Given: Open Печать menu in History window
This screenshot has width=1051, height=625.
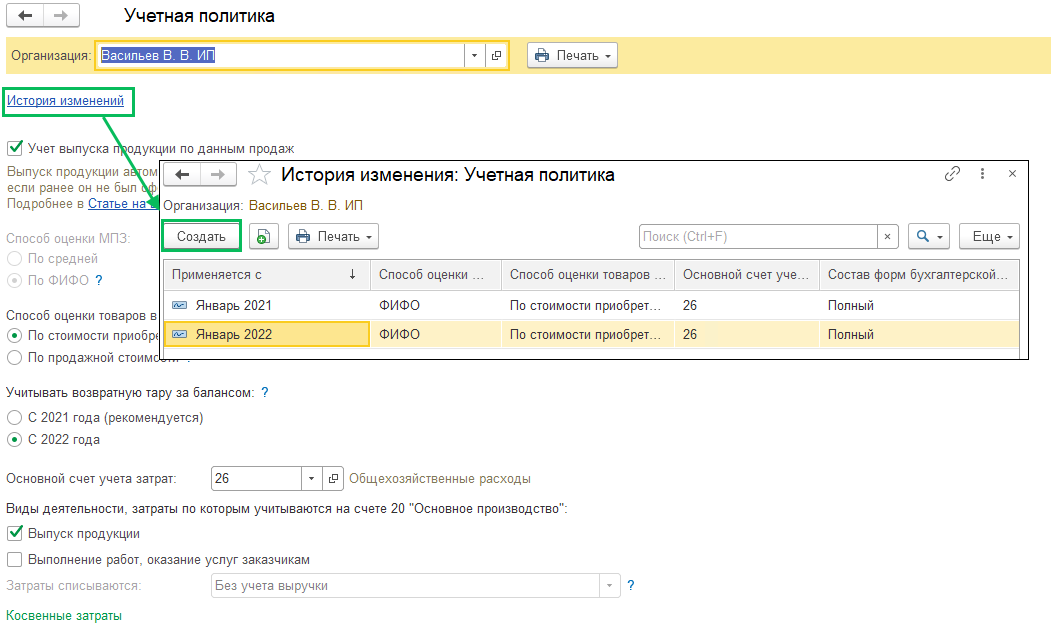Looking at the screenshot, I should click(334, 237).
